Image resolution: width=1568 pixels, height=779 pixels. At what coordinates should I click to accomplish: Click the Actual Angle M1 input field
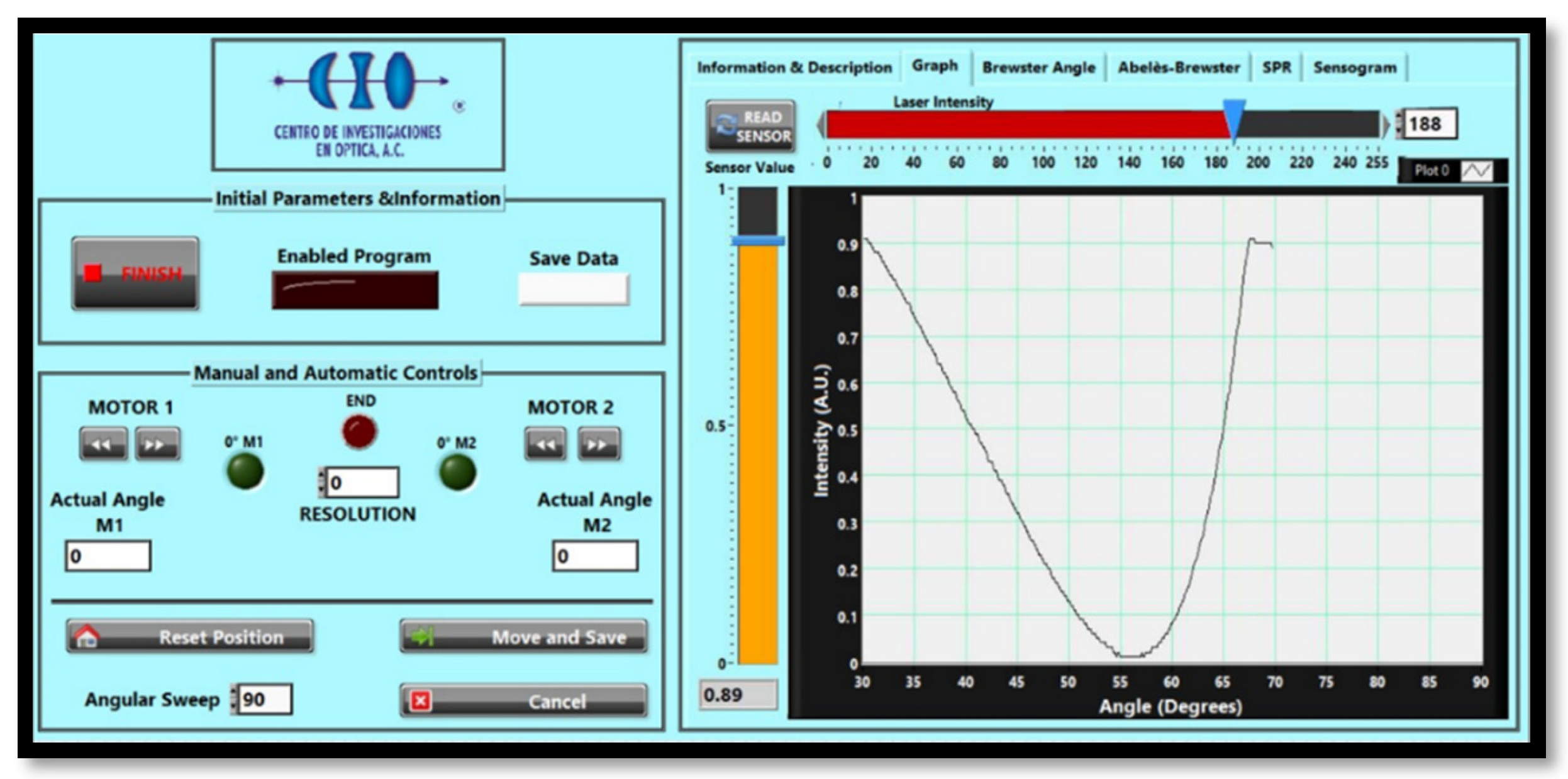tap(108, 556)
